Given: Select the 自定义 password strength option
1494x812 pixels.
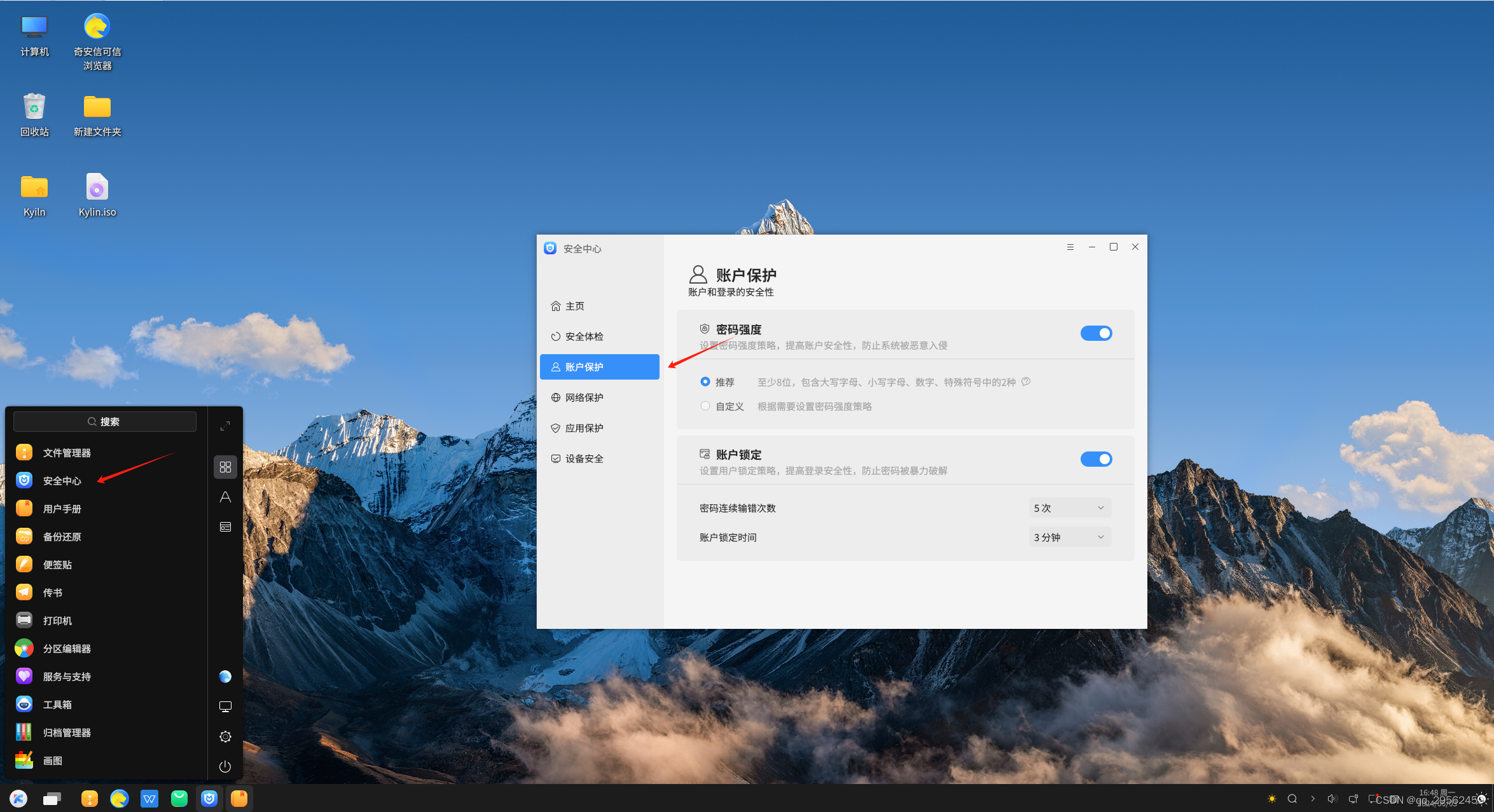Looking at the screenshot, I should [x=705, y=406].
